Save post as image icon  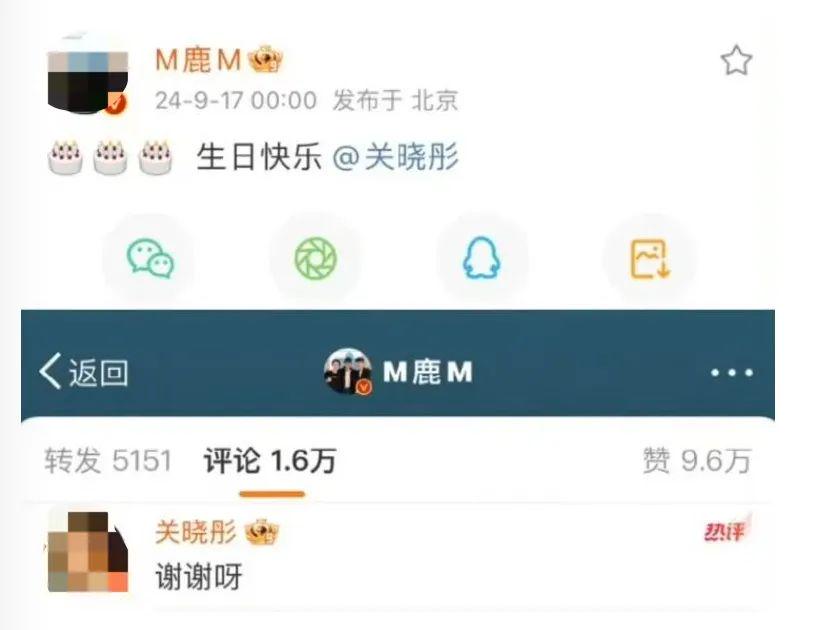tap(649, 259)
